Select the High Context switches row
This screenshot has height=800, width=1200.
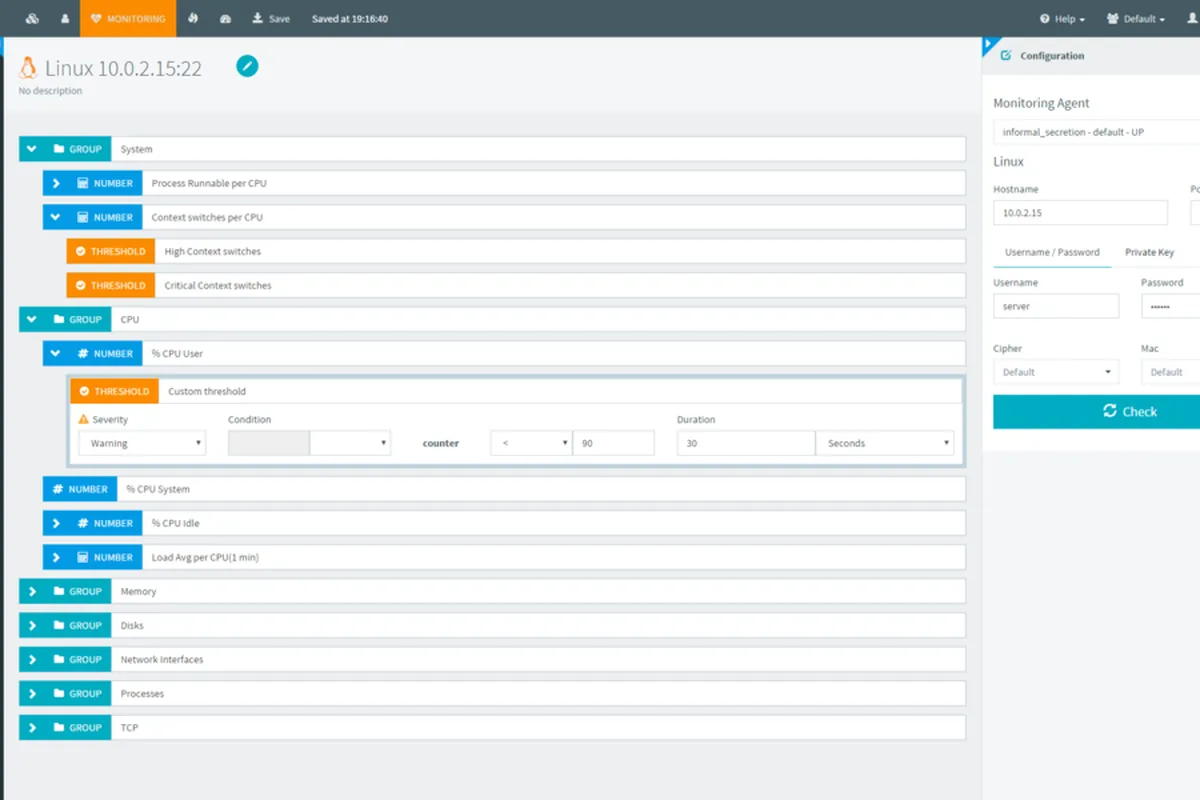[516, 251]
